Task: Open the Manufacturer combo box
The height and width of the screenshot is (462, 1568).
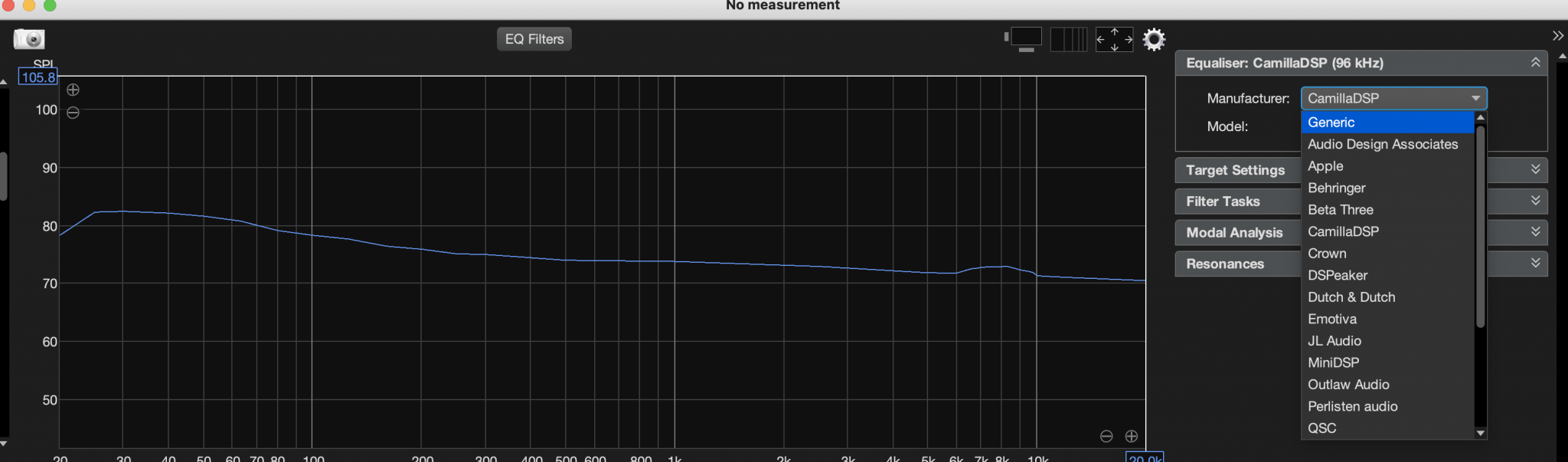Action: coord(1393,98)
